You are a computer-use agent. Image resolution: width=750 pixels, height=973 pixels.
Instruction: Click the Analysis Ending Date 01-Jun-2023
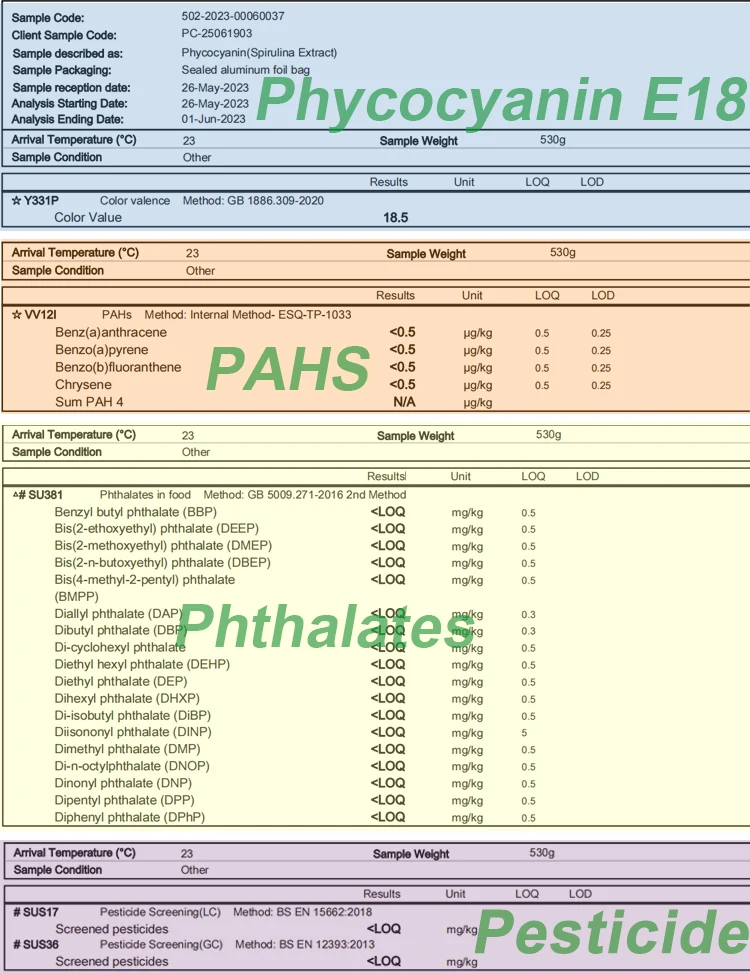click(215, 120)
